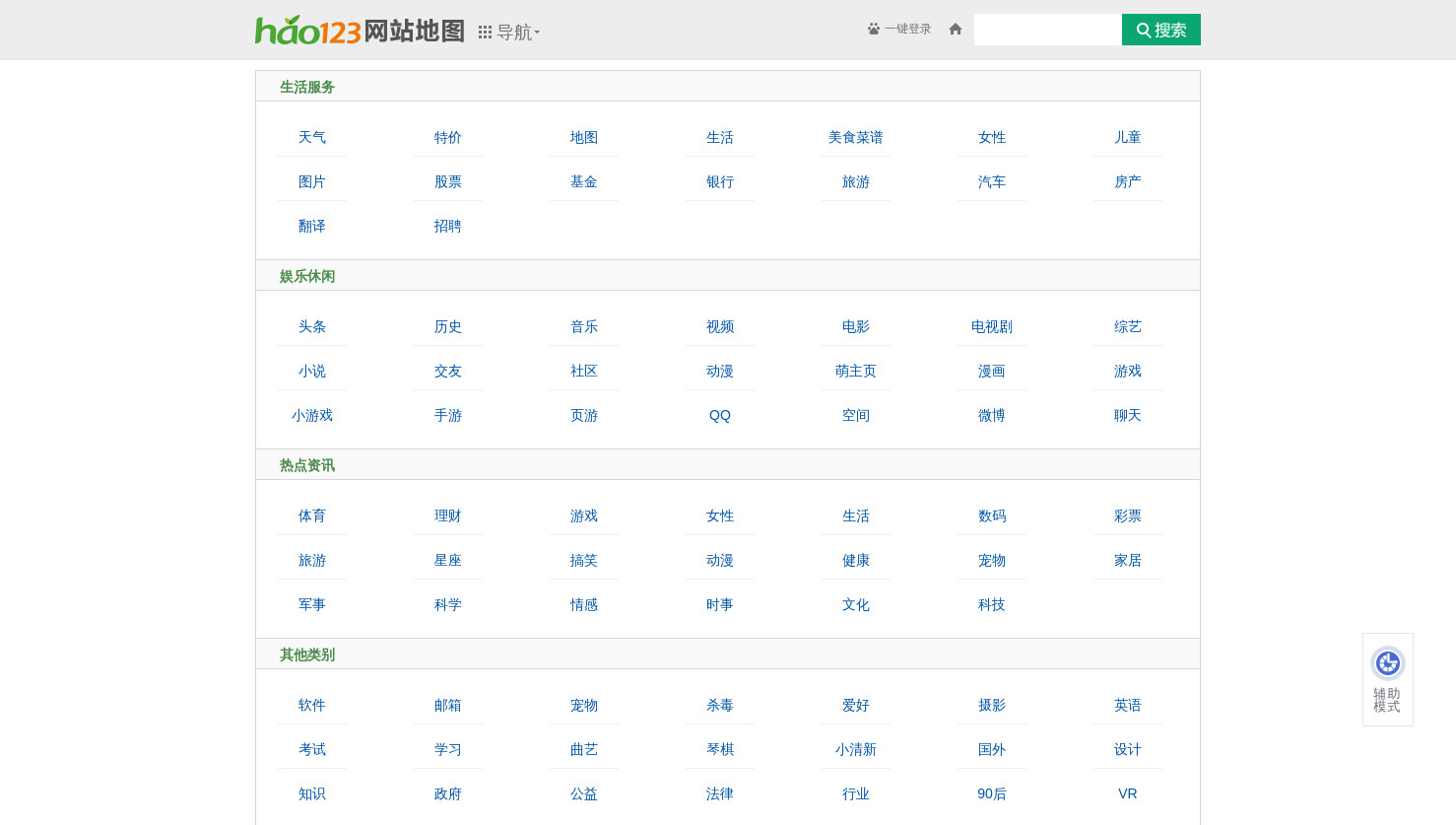Open the 综艺 link
This screenshot has width=1456, height=825.
[1128, 326]
